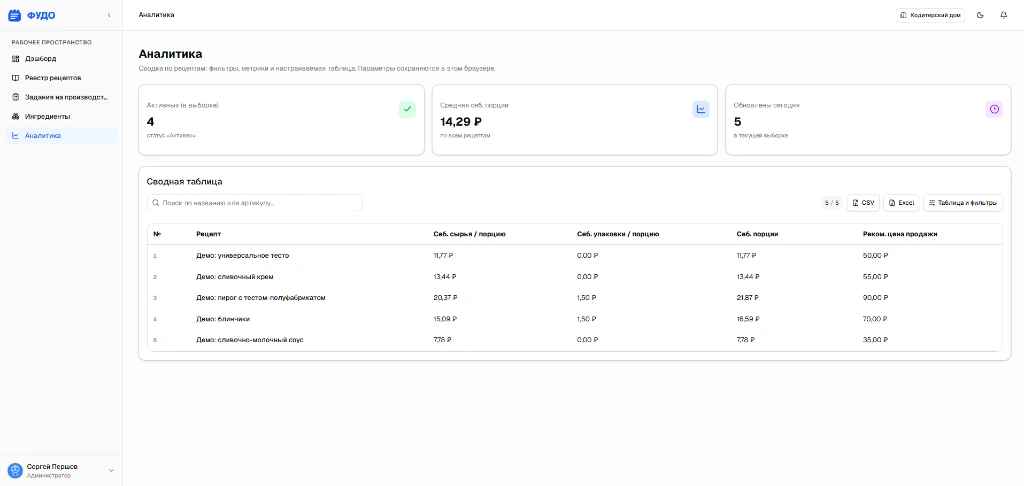Collapse the sidebar with the chevron
Screen dimensions: 1024x486
click(109, 15)
